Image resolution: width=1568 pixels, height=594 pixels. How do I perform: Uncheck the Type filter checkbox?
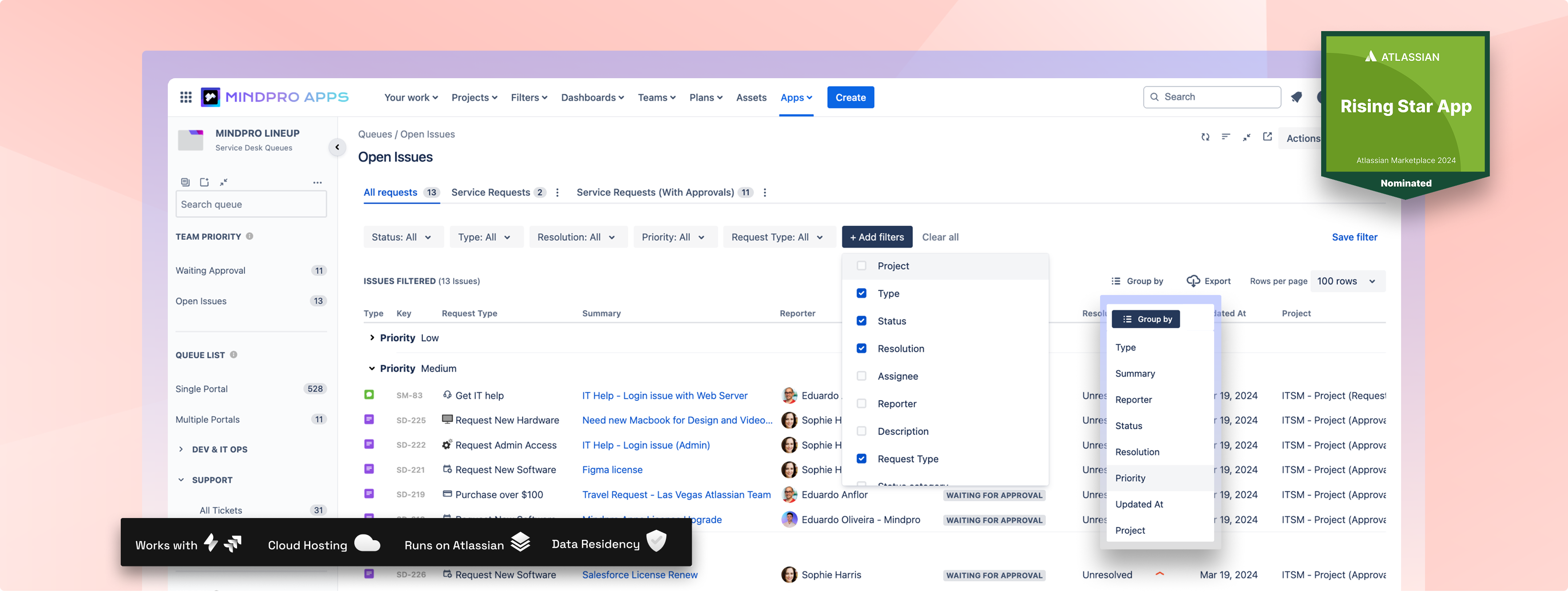click(x=861, y=294)
